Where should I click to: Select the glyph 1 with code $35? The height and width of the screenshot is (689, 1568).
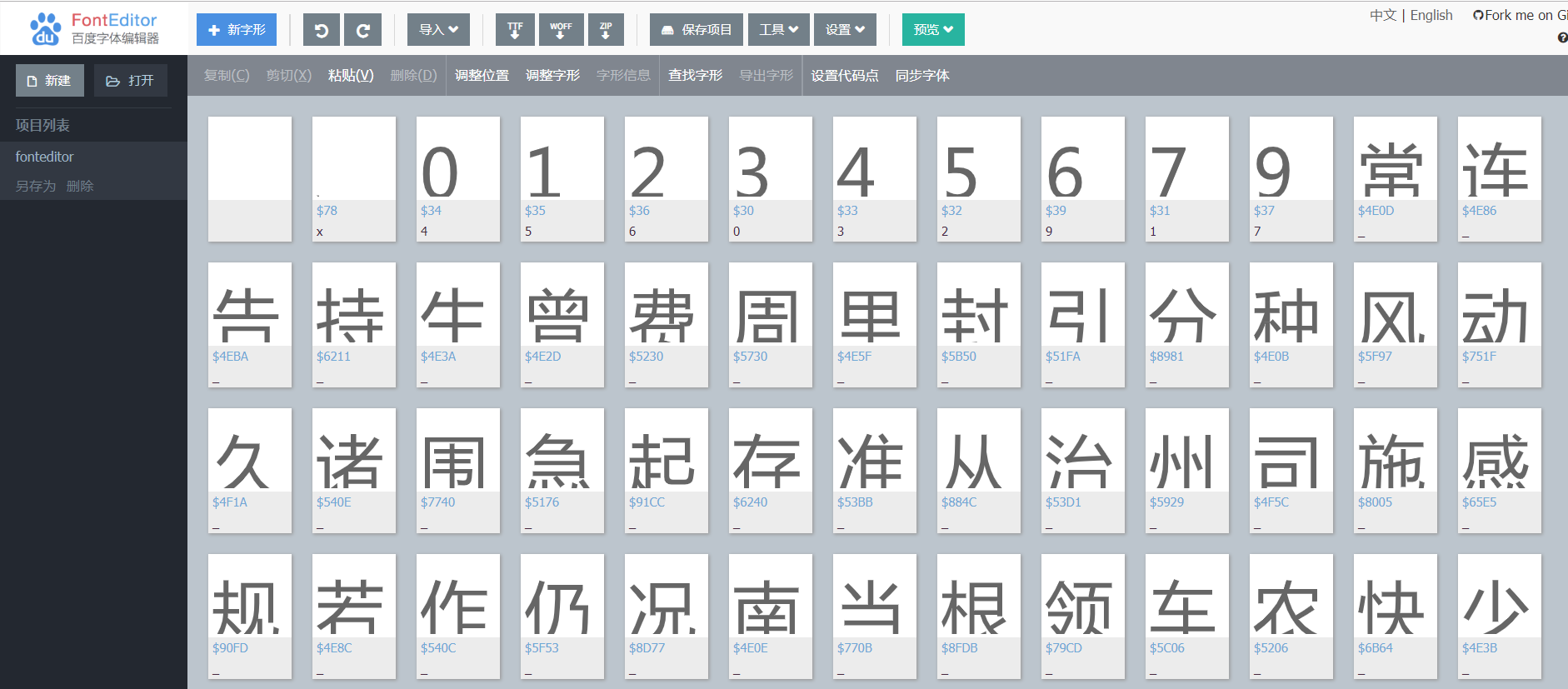point(562,179)
